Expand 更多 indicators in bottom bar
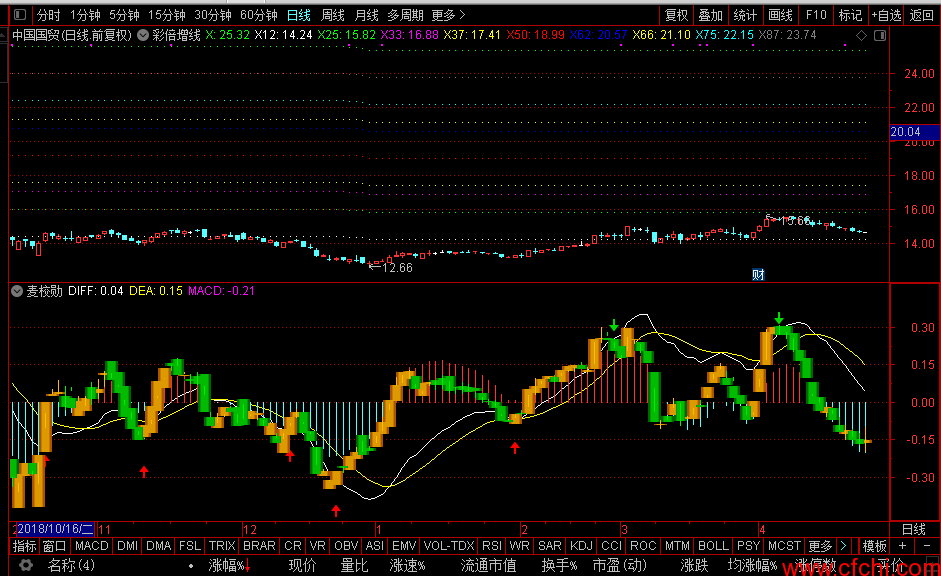 [820, 546]
